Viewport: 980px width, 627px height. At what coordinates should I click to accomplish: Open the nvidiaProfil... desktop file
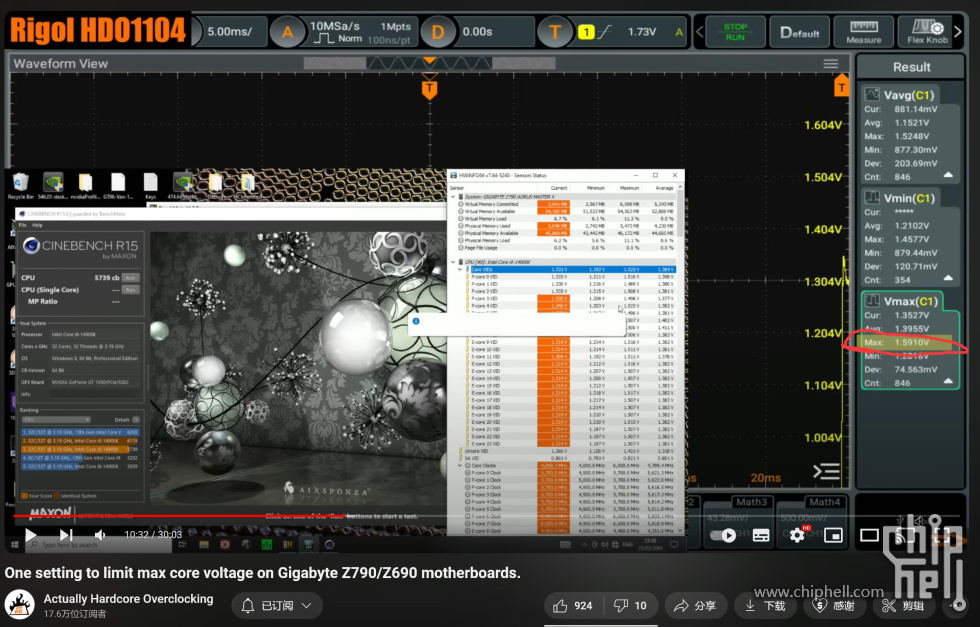pos(86,186)
